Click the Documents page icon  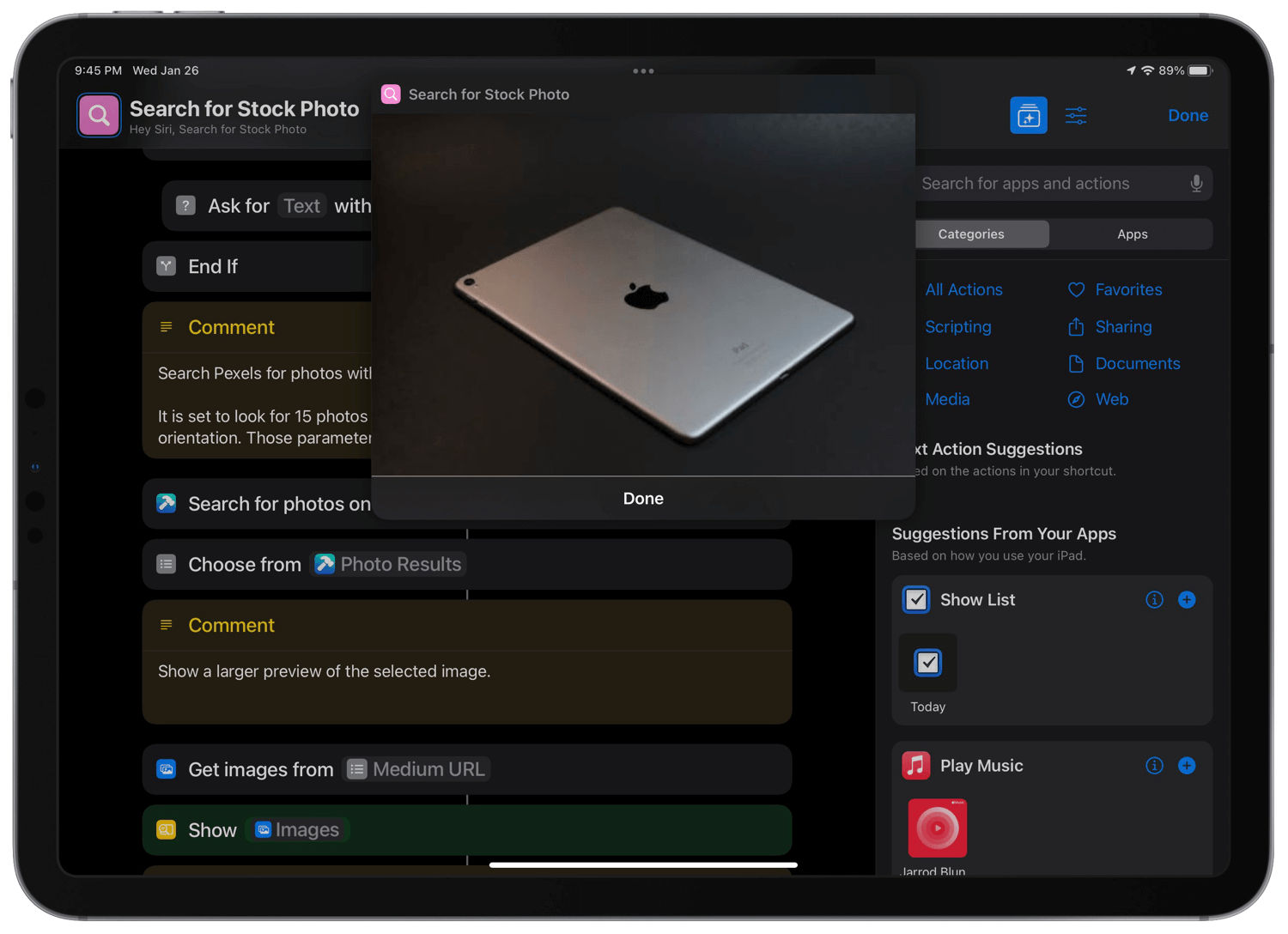click(x=1076, y=364)
